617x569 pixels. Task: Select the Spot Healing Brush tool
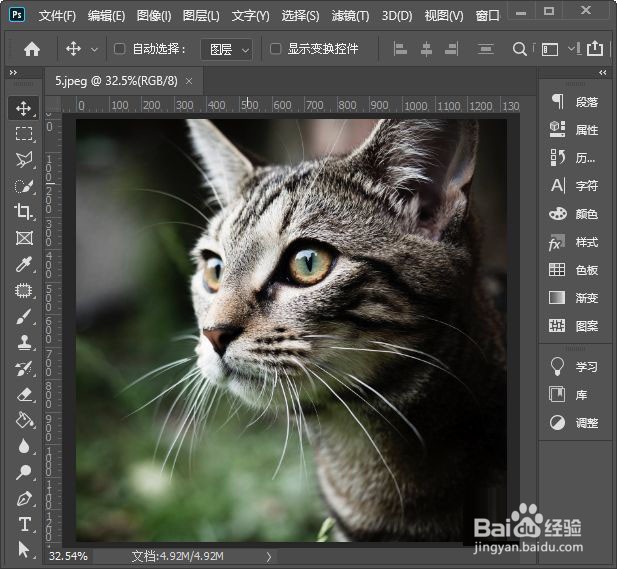pyautogui.click(x=24, y=290)
